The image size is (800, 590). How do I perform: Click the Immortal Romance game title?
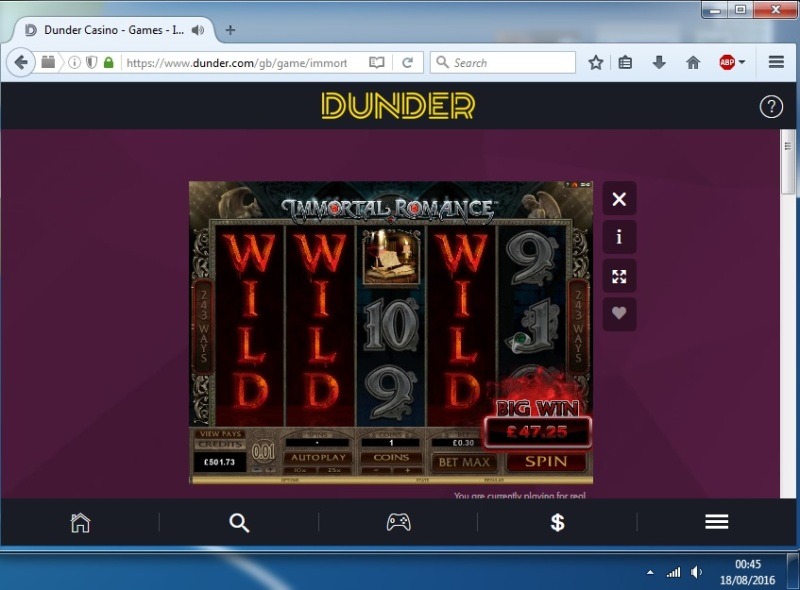(x=390, y=209)
